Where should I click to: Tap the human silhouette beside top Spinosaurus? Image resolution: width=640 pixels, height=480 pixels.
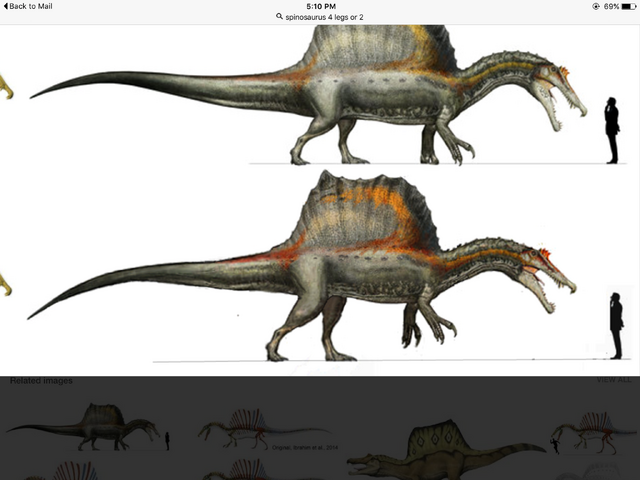612,130
